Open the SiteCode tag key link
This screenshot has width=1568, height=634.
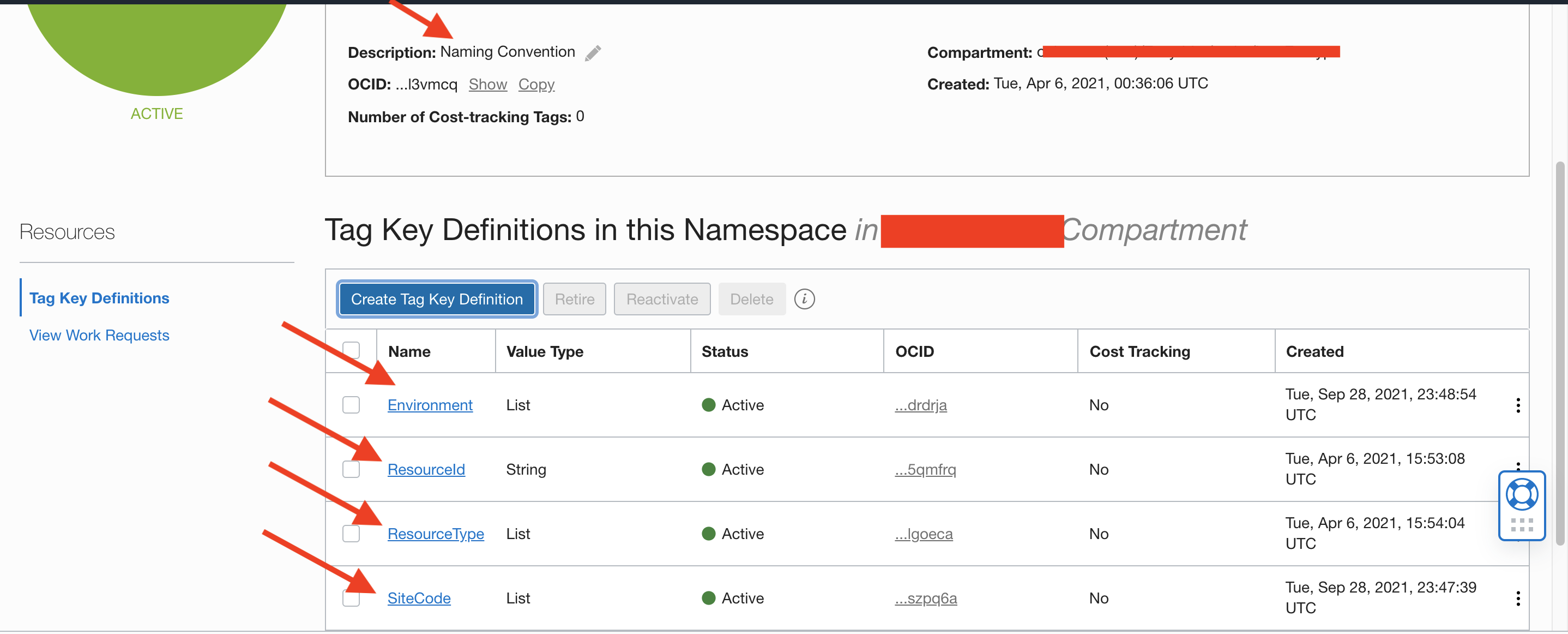(x=419, y=598)
